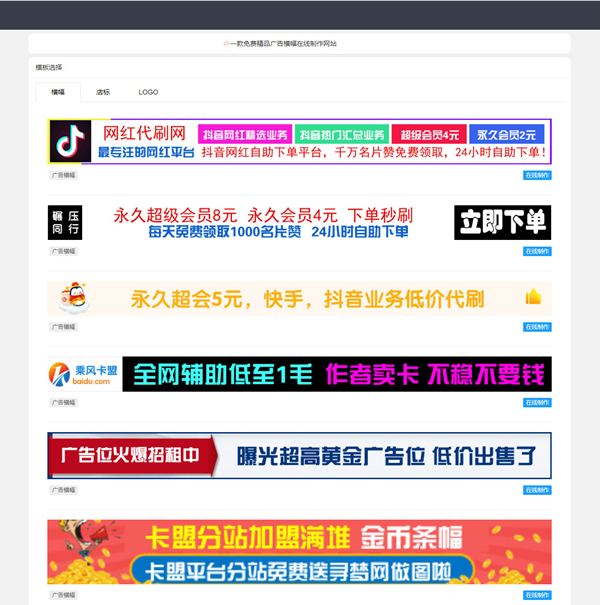Click the 广告横幅 tag under the 永久超会5元 banner
The width and height of the screenshot is (600, 605).
64,327
